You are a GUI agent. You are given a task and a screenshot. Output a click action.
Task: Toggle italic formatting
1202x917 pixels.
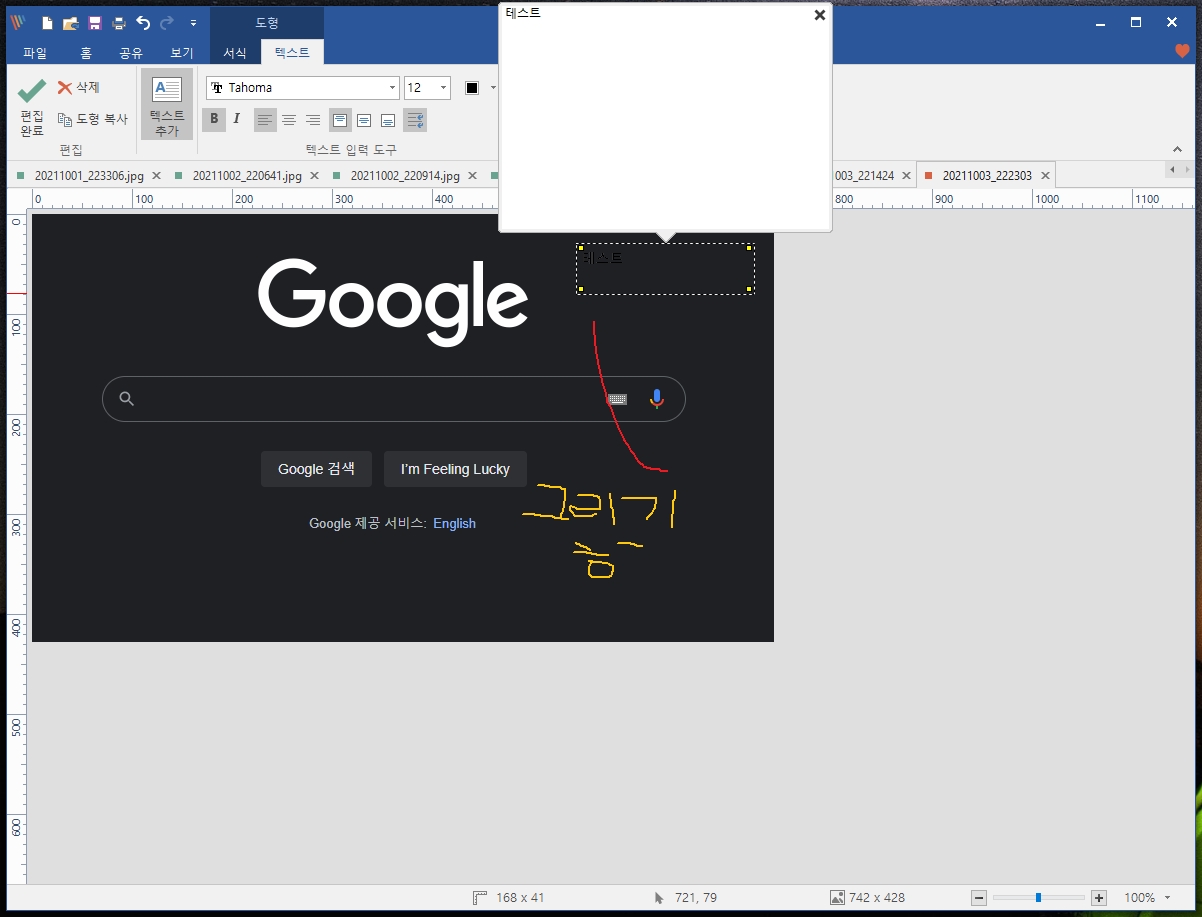[237, 120]
